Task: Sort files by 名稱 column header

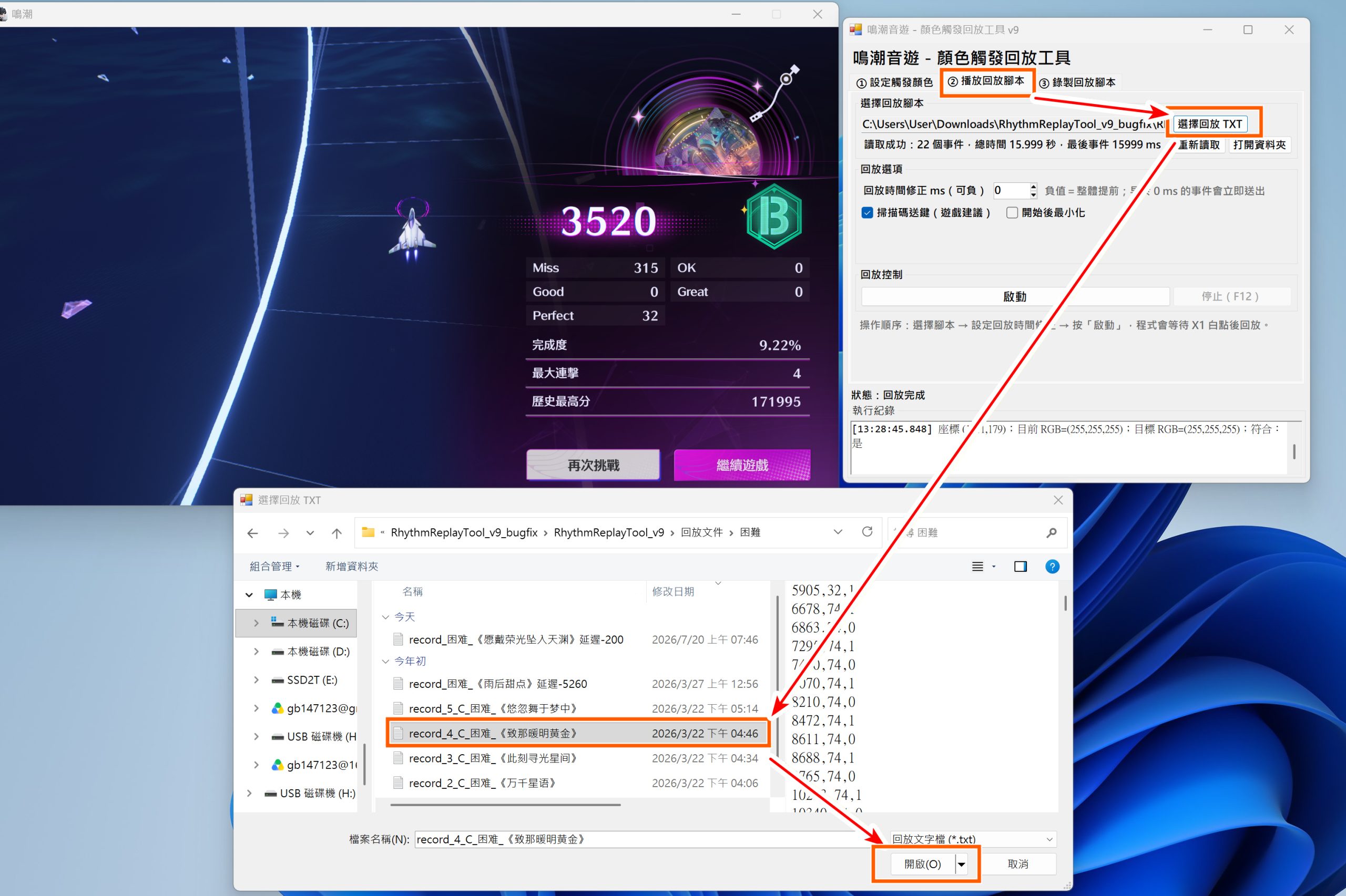Action: 413,591
